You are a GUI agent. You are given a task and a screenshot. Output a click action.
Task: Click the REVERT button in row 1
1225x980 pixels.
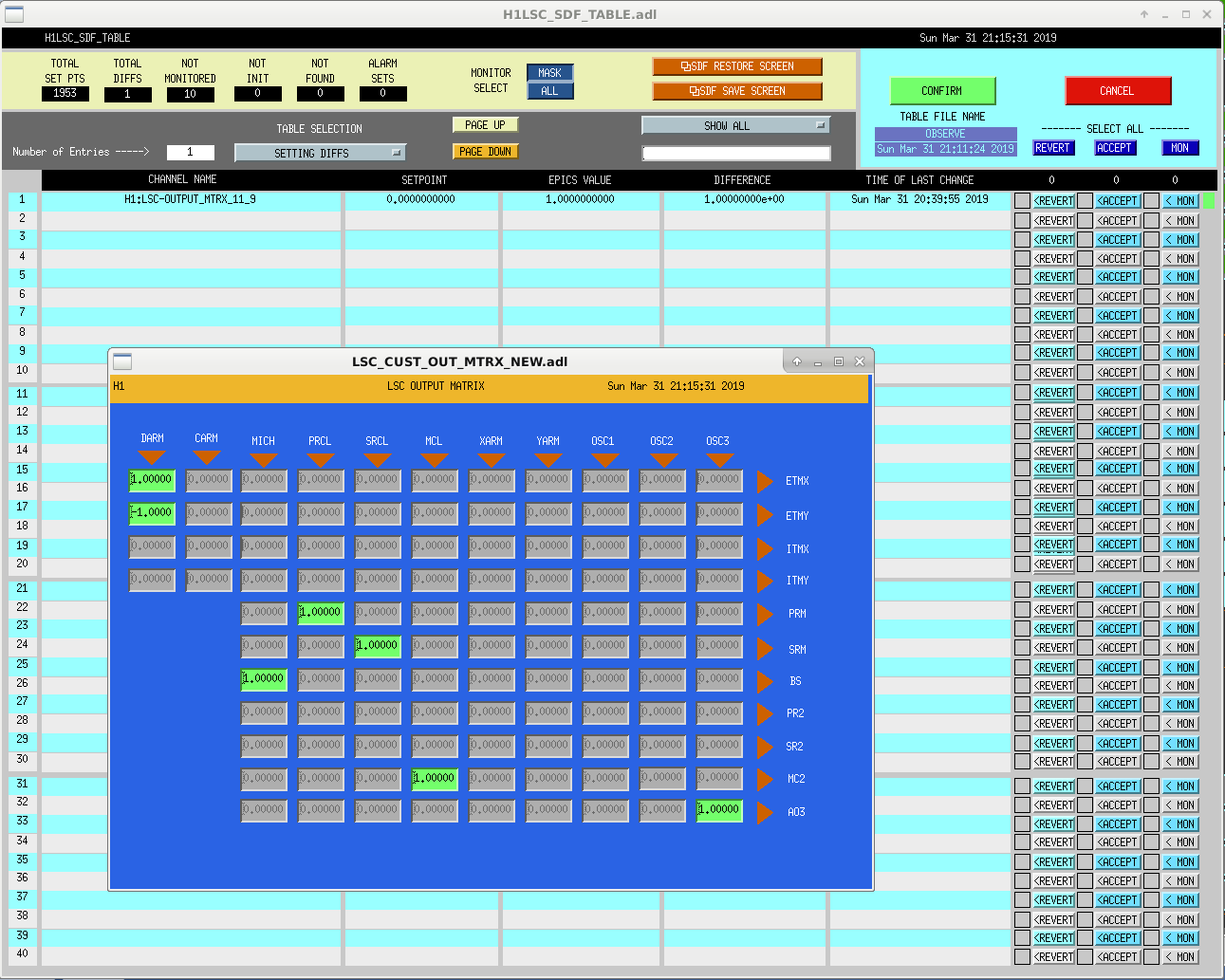[x=1054, y=201]
